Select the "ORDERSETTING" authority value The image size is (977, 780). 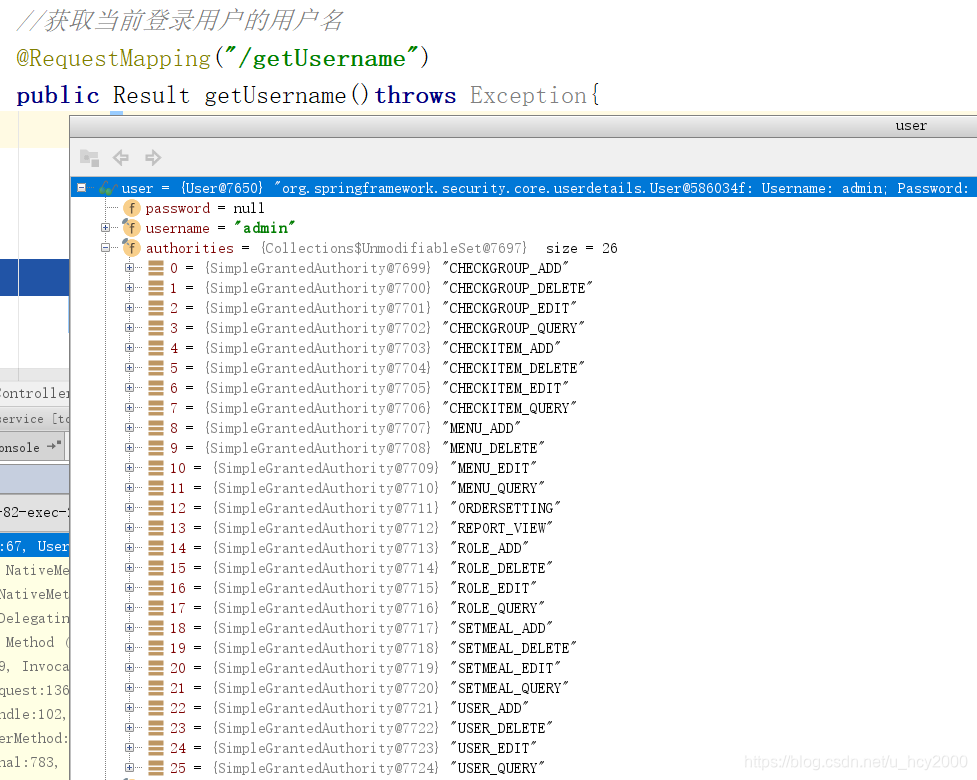point(505,508)
